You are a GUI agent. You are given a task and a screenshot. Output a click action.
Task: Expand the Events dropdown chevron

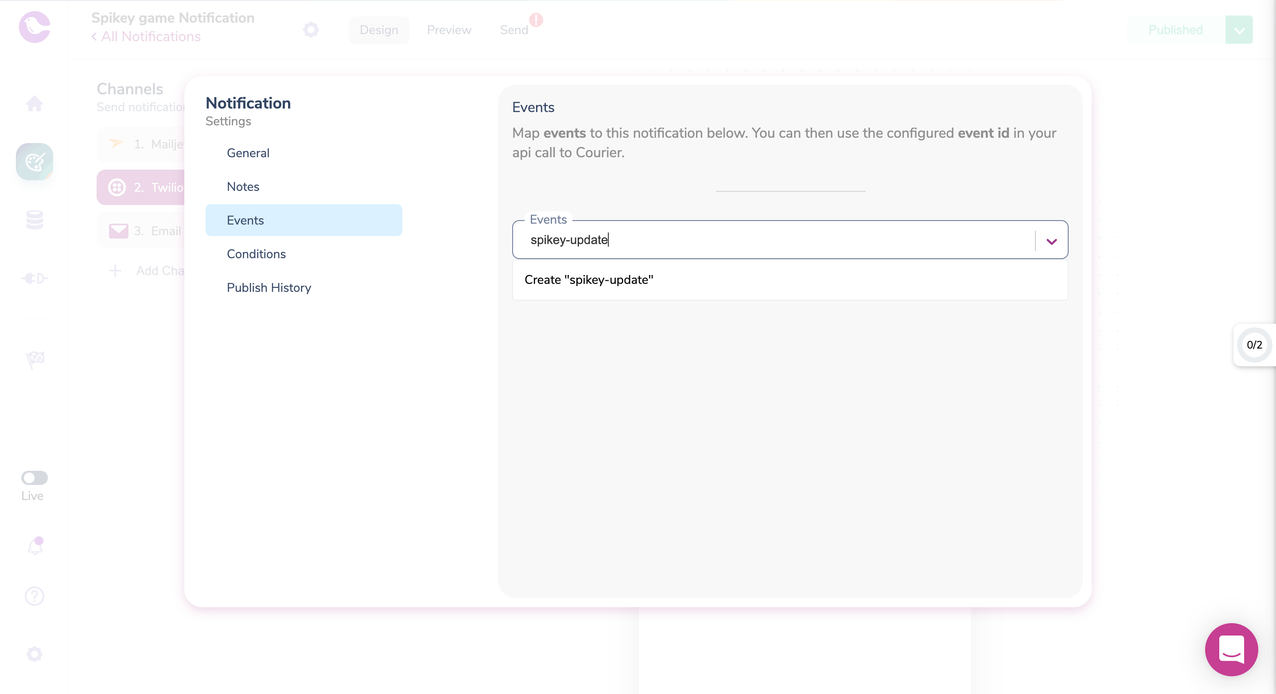click(1051, 241)
